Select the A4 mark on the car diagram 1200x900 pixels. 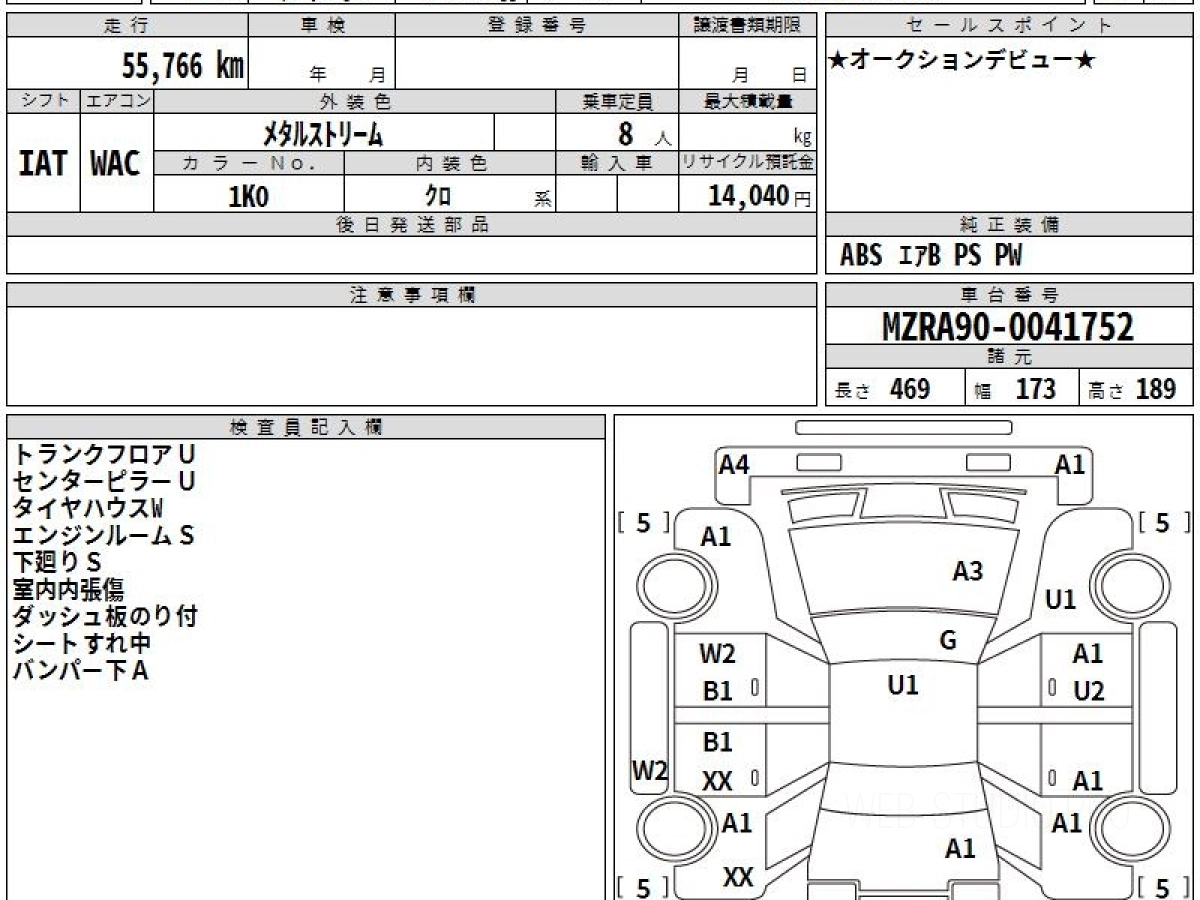734,464
